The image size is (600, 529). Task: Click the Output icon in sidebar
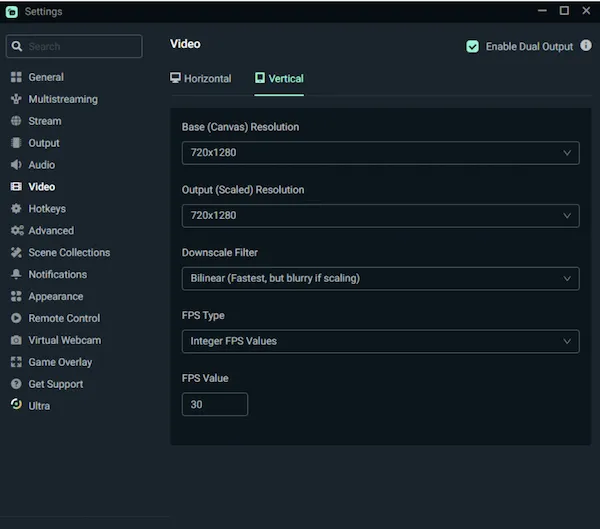tap(16, 143)
